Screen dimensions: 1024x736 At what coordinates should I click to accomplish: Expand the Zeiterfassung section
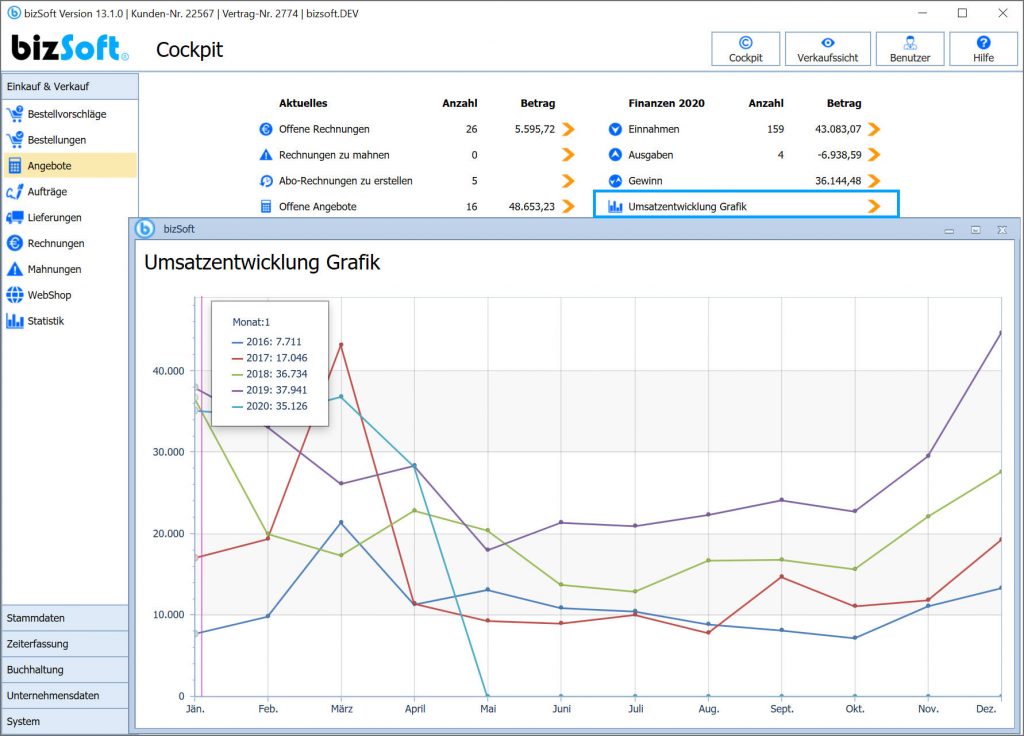(65, 644)
